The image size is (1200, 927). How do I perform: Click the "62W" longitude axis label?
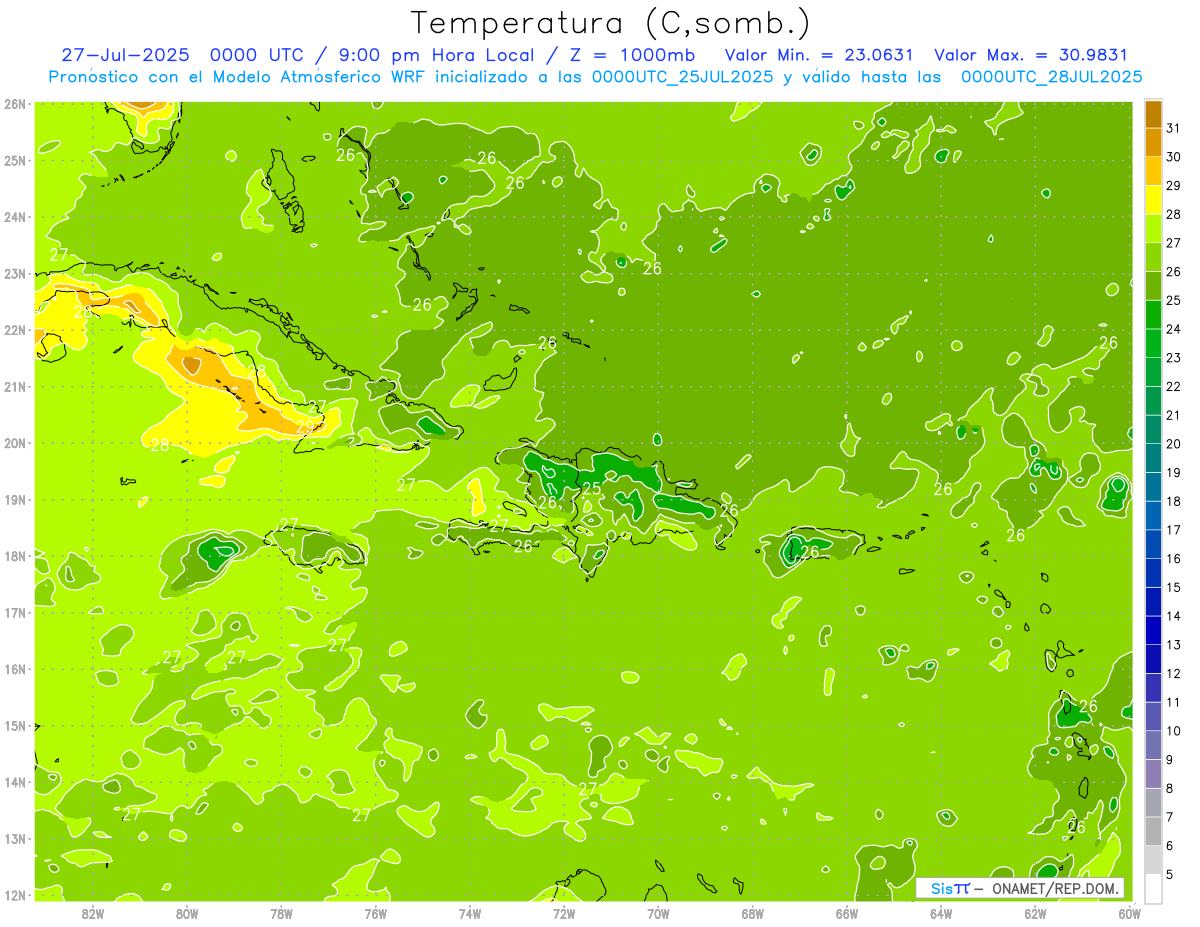coord(1035,912)
